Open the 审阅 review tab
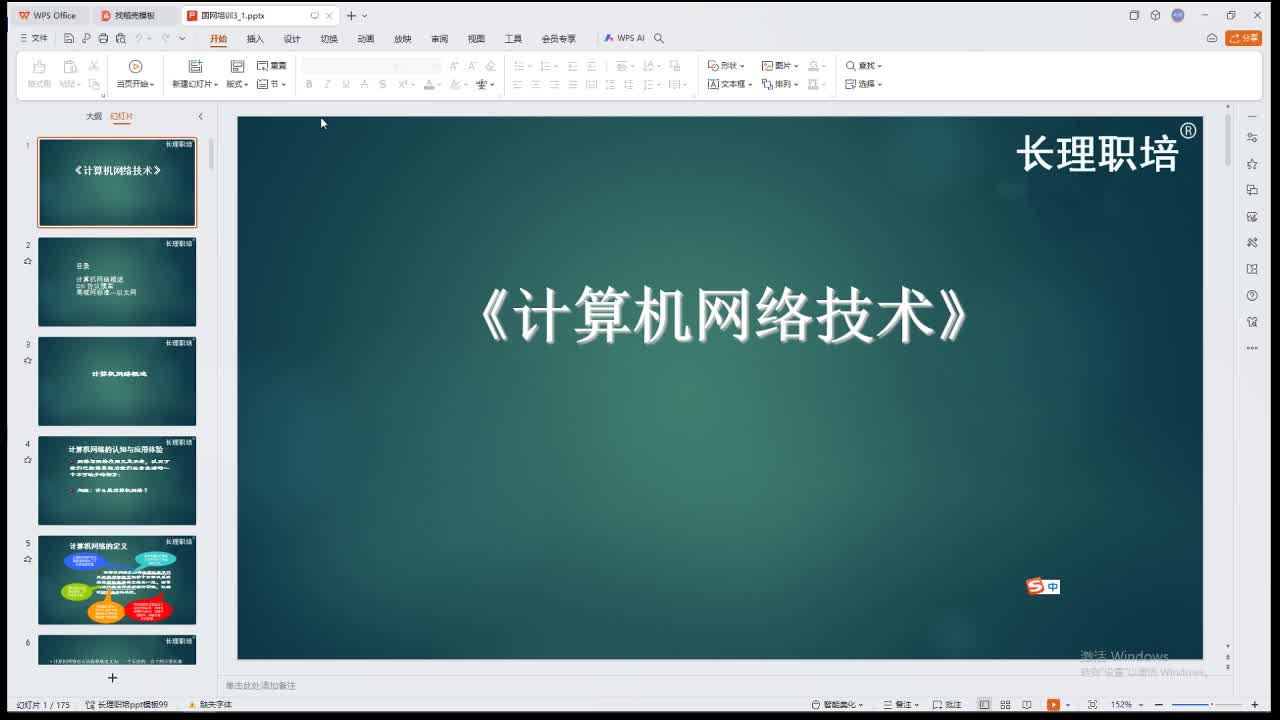The image size is (1280, 720). [440, 39]
